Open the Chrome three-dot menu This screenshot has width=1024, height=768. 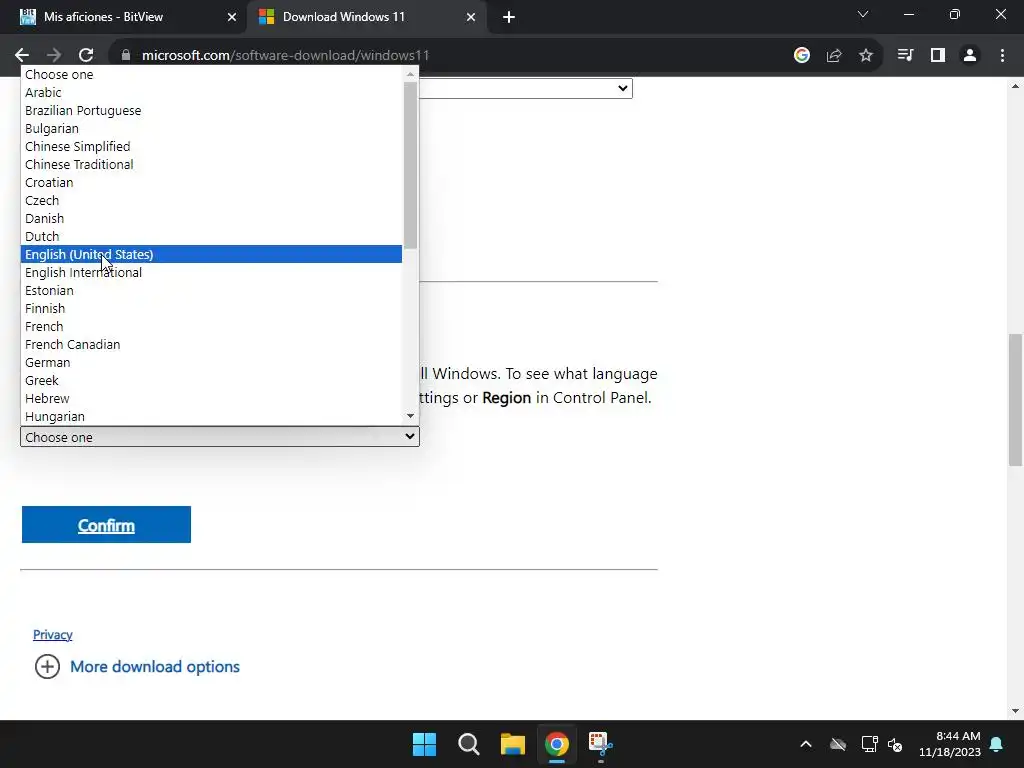point(1002,55)
